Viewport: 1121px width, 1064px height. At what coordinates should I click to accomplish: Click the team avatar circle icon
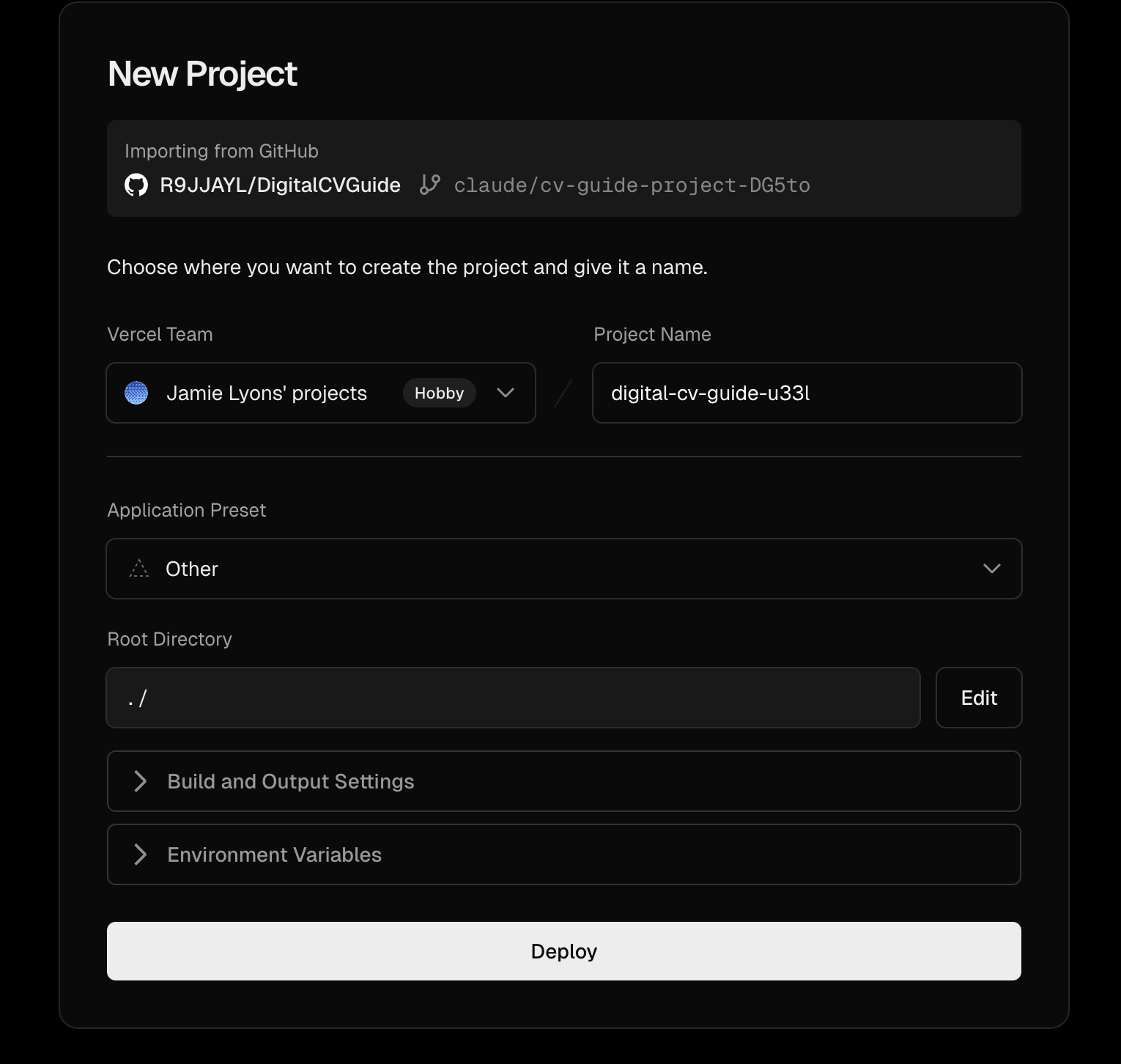click(136, 393)
